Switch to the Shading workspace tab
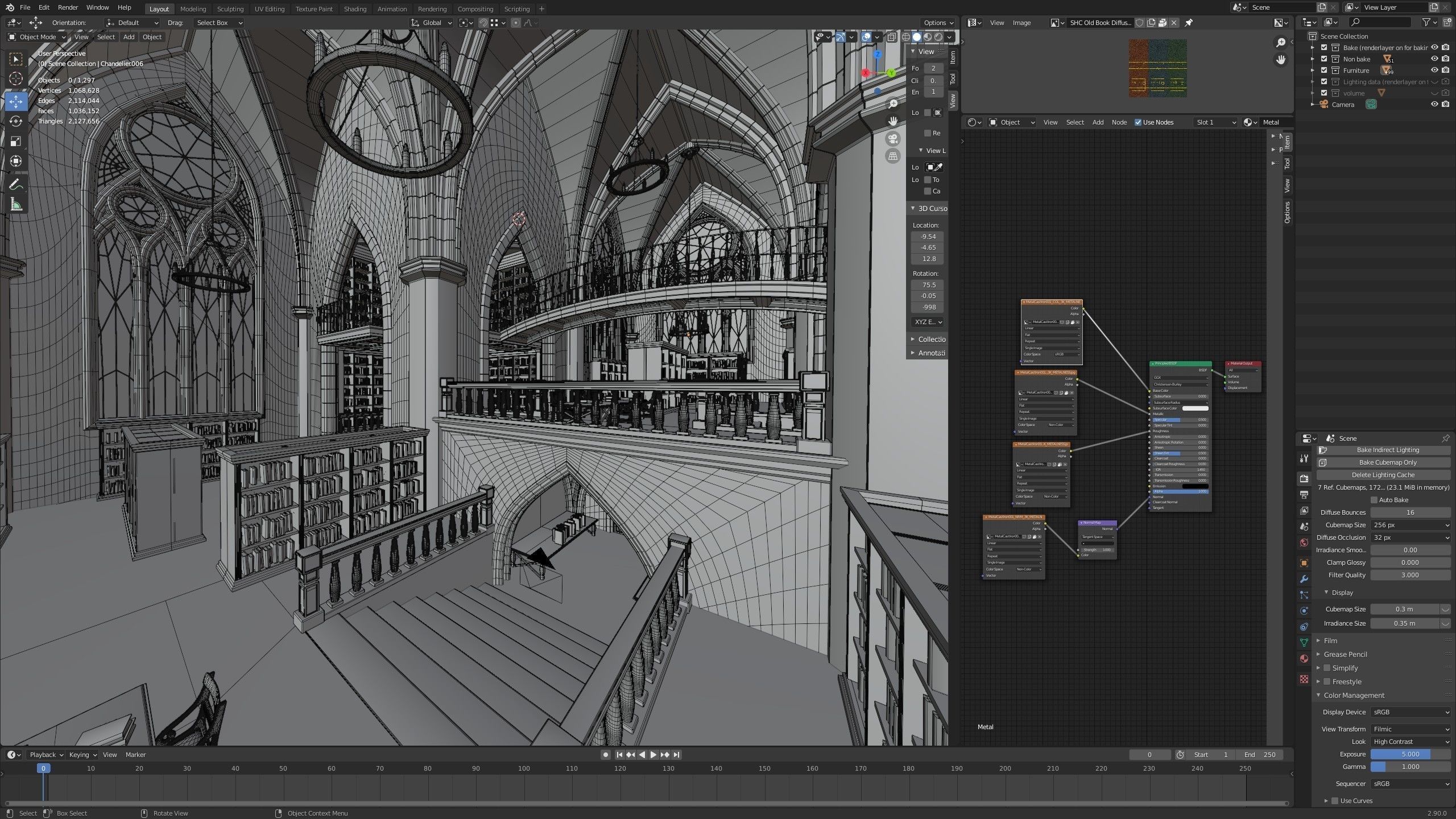 tap(355, 9)
